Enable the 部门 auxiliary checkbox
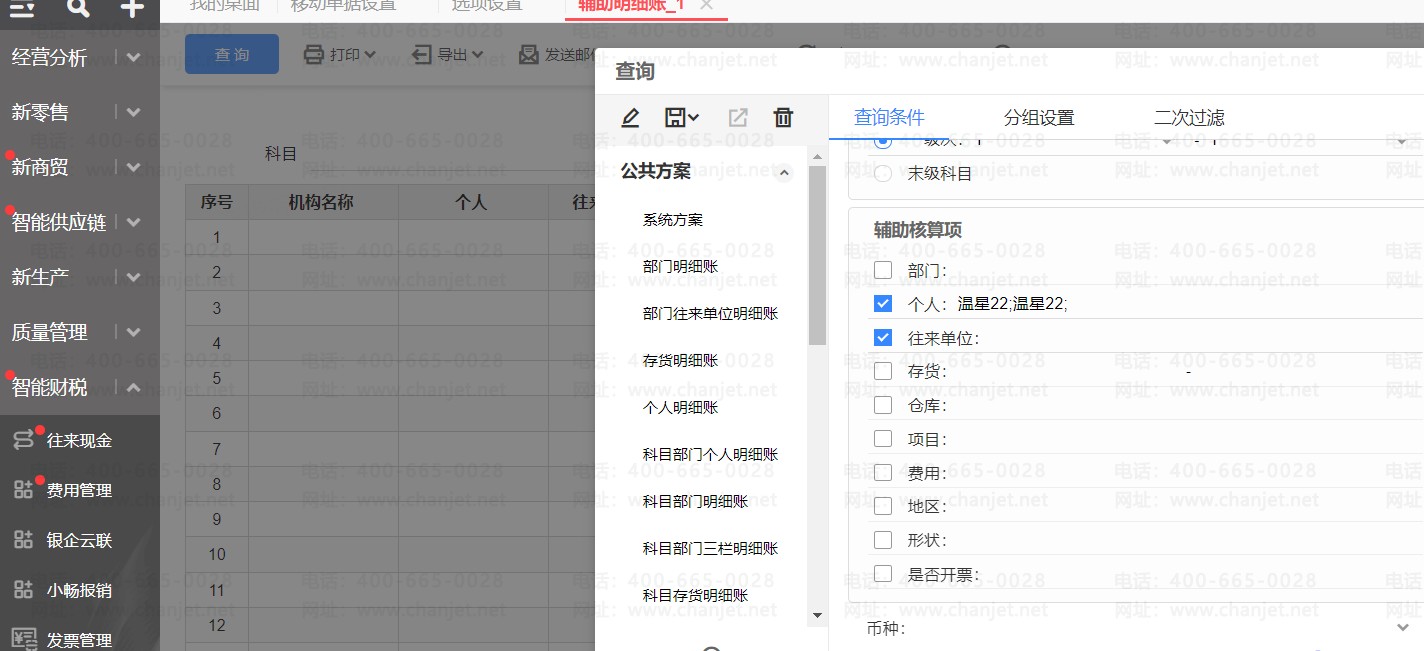 883,270
